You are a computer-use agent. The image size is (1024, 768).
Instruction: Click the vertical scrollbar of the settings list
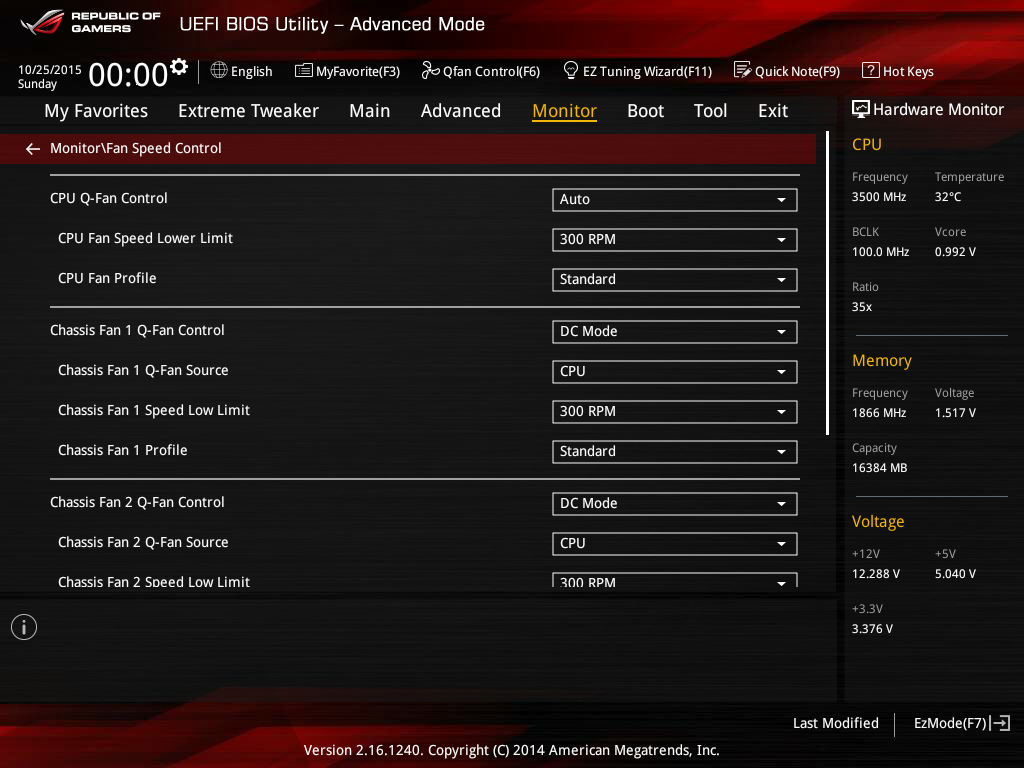(x=827, y=283)
